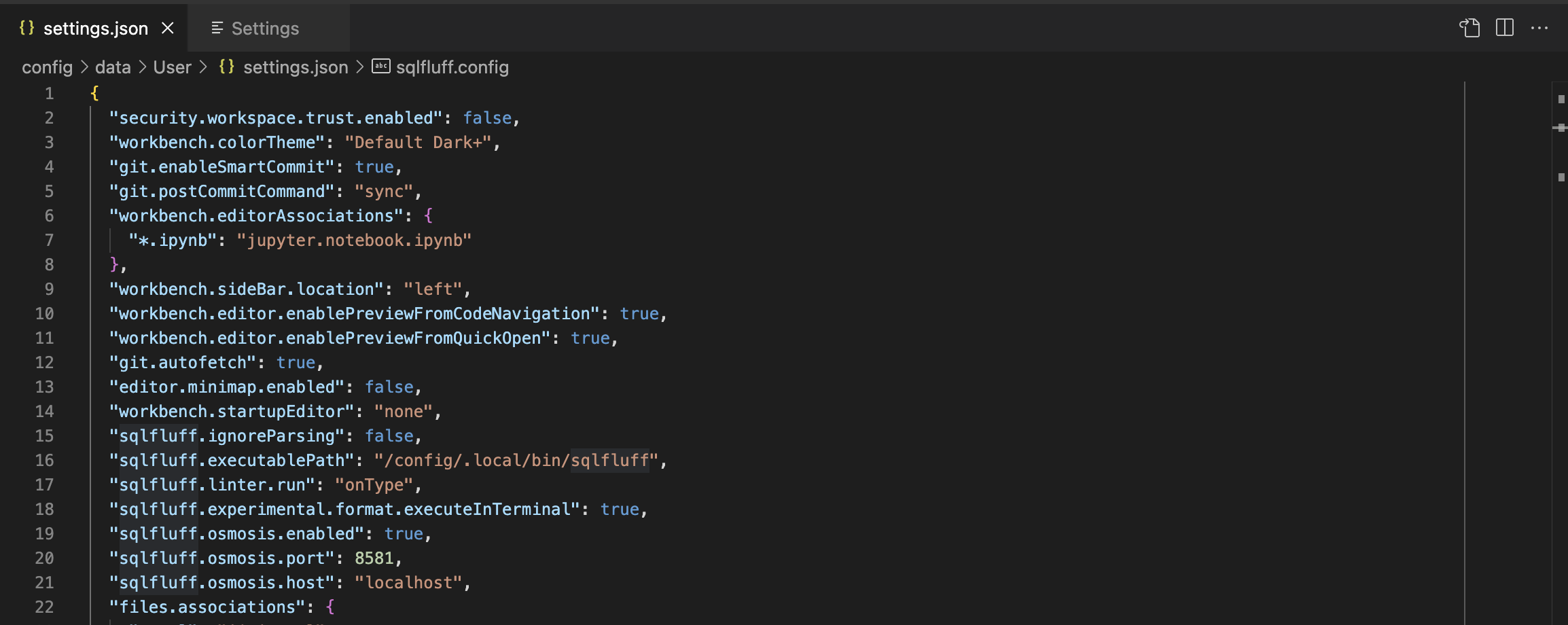The image size is (1568, 625).
Task: Click line number 22 in the gutter
Action: 44,607
